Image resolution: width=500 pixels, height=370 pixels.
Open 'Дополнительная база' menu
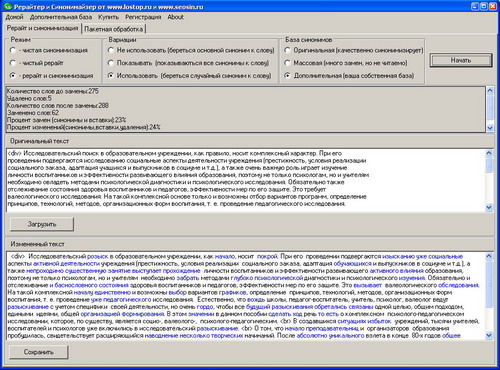[61, 17]
